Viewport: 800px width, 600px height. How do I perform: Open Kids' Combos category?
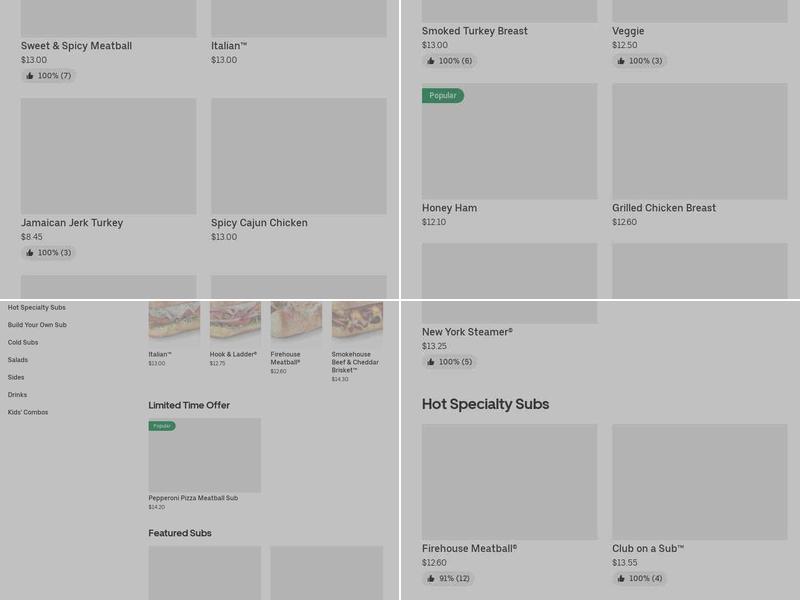pos(28,412)
